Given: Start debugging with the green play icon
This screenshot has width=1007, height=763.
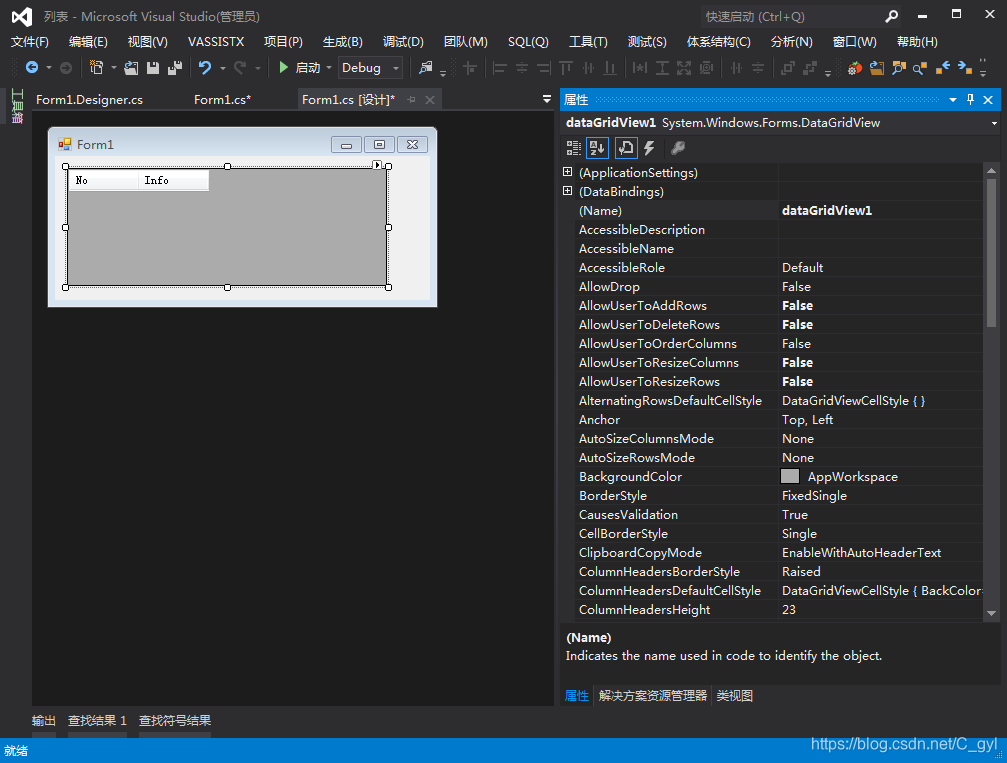Looking at the screenshot, I should click(x=283, y=67).
